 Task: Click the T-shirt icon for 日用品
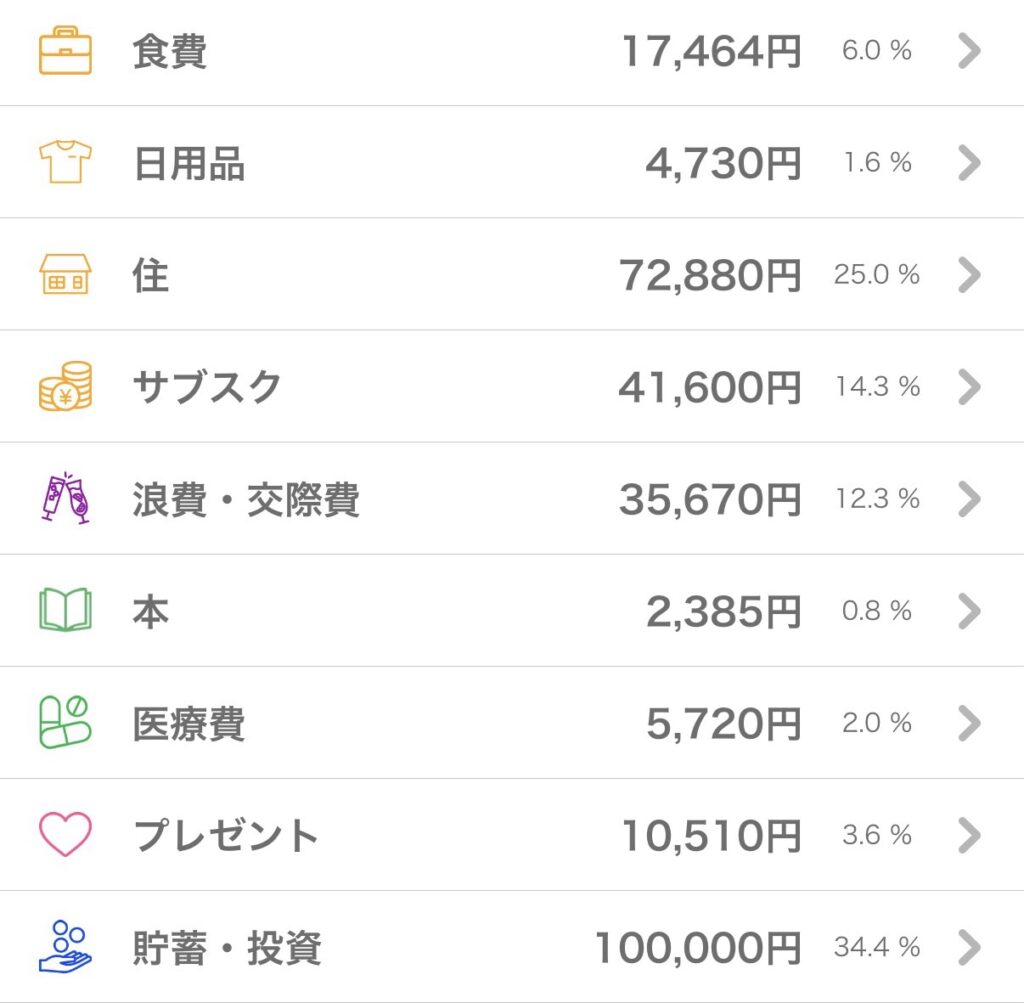pyautogui.click(x=65, y=162)
